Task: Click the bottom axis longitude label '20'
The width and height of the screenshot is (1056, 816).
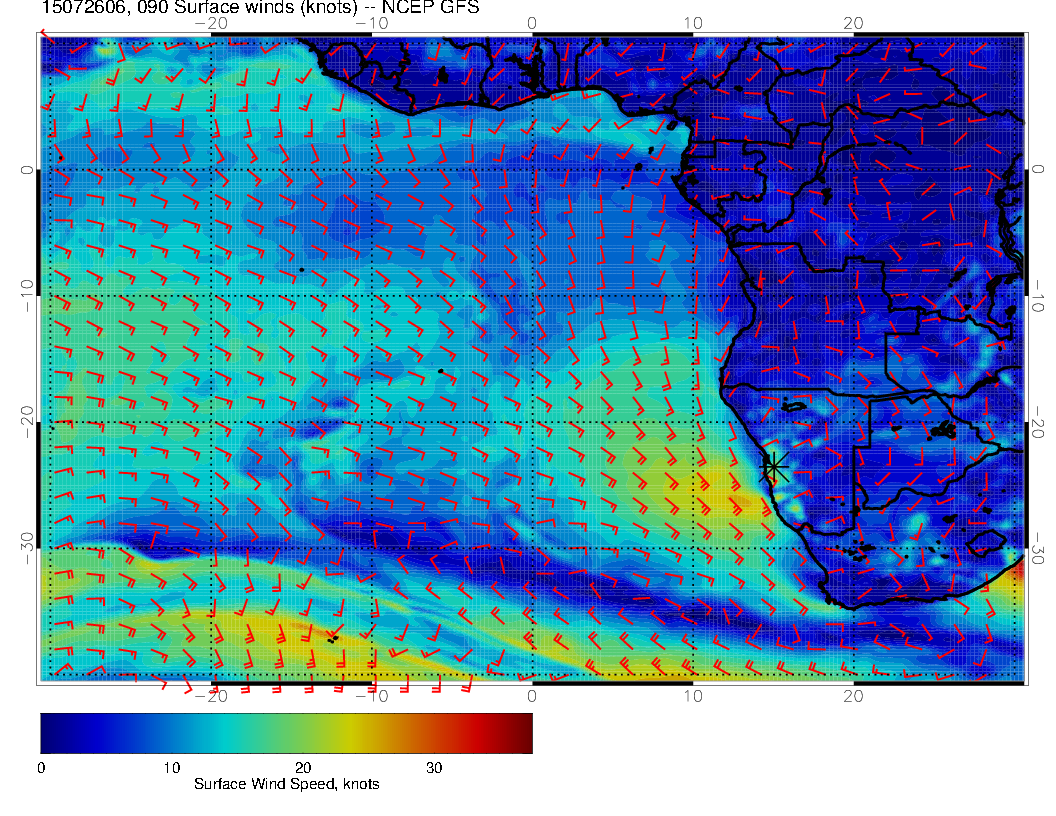Action: (853, 696)
